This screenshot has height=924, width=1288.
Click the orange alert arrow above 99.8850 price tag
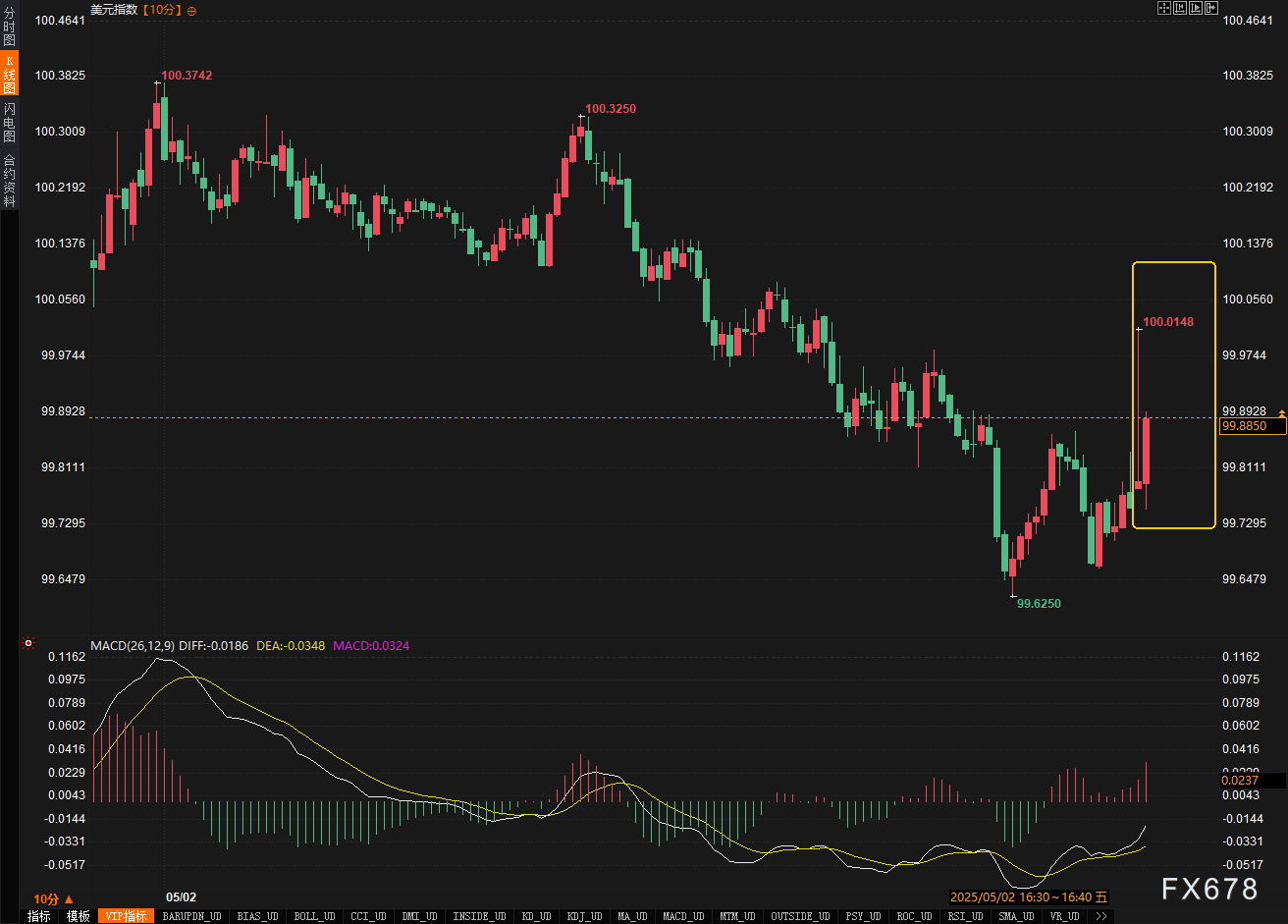coord(1281,414)
